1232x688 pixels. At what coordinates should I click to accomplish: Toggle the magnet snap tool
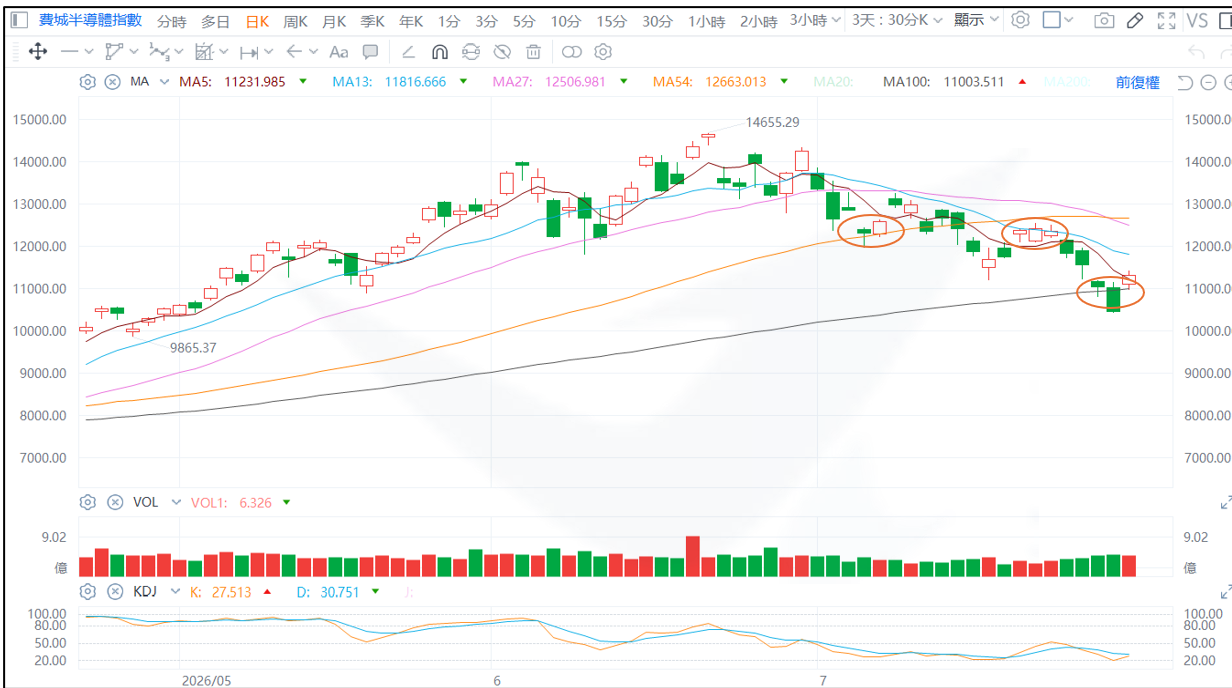coord(440,52)
